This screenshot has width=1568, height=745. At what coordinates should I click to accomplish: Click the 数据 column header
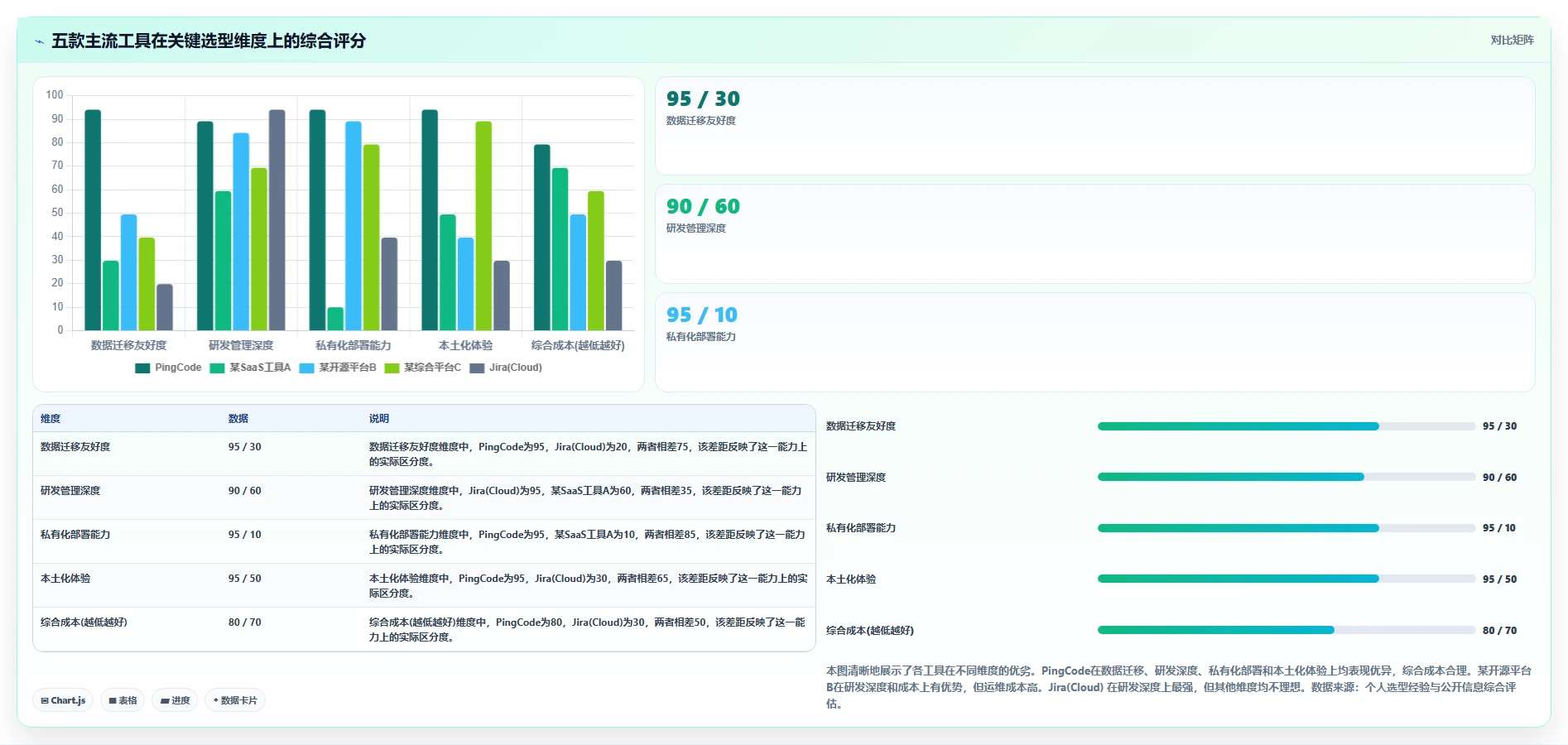pyautogui.click(x=238, y=419)
